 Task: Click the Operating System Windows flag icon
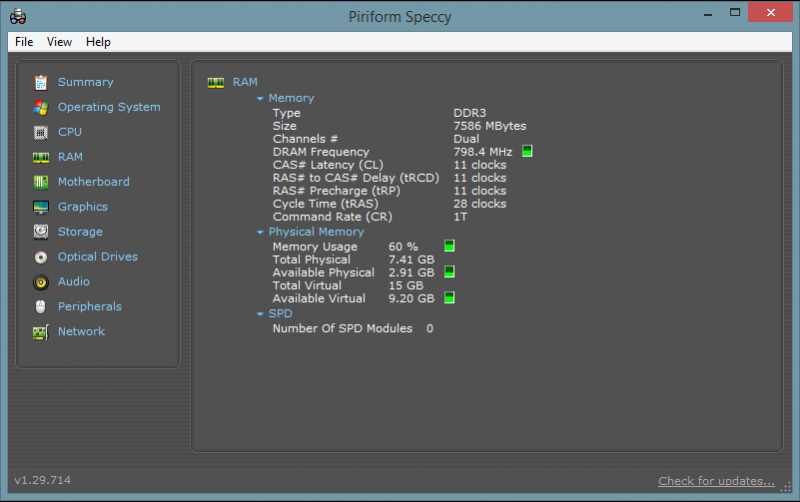coord(41,107)
